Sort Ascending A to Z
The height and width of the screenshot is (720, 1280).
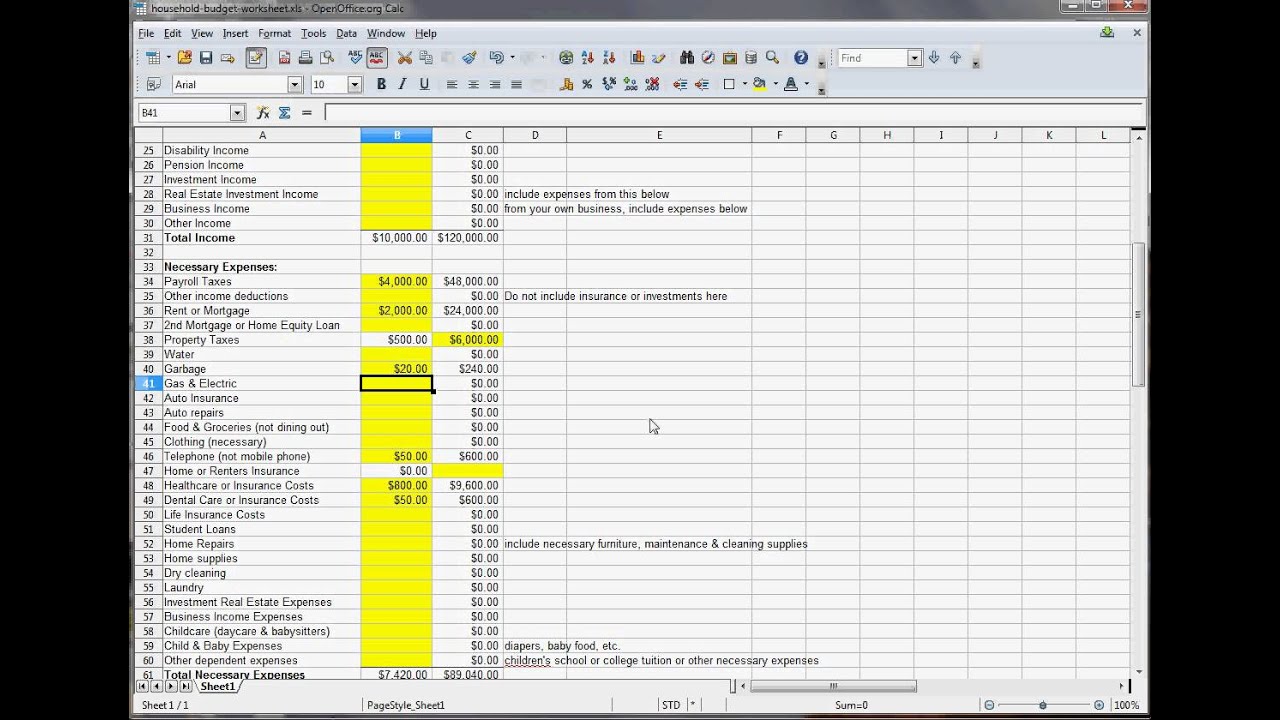tap(588, 58)
